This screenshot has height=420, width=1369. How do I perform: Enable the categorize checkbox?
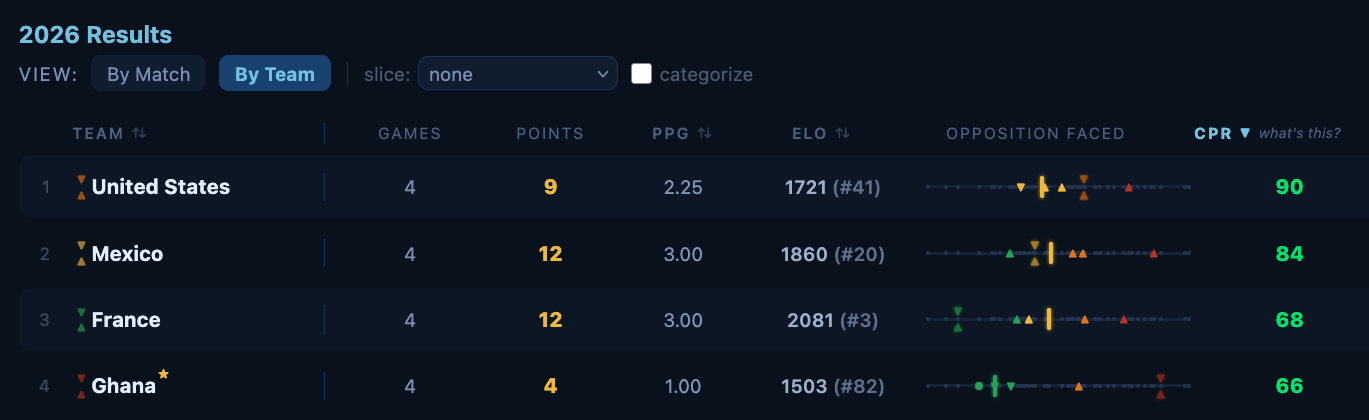click(x=642, y=74)
